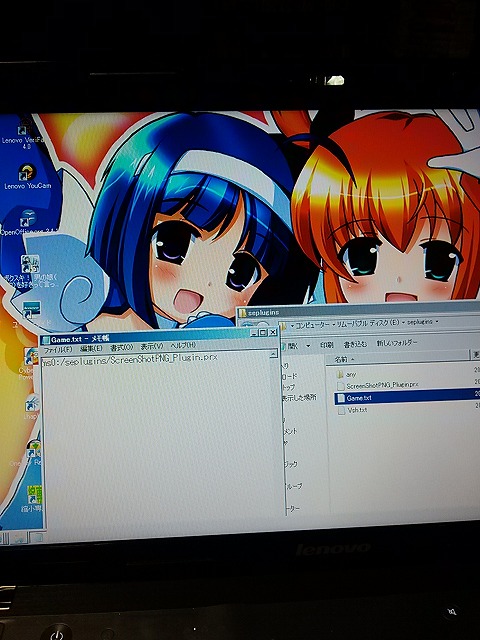The image size is (480, 640).
Task: Click コンピューター in Explorer address bar
Action: point(313,325)
